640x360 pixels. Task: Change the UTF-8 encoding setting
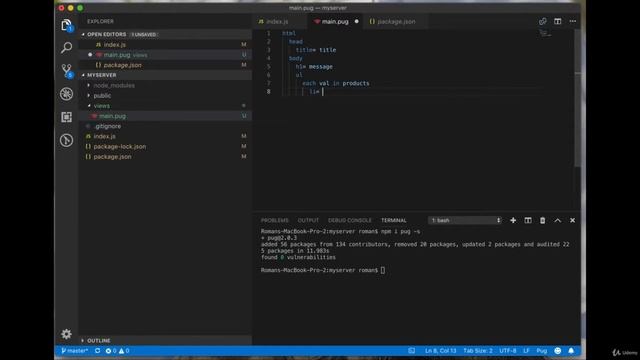(x=508, y=351)
